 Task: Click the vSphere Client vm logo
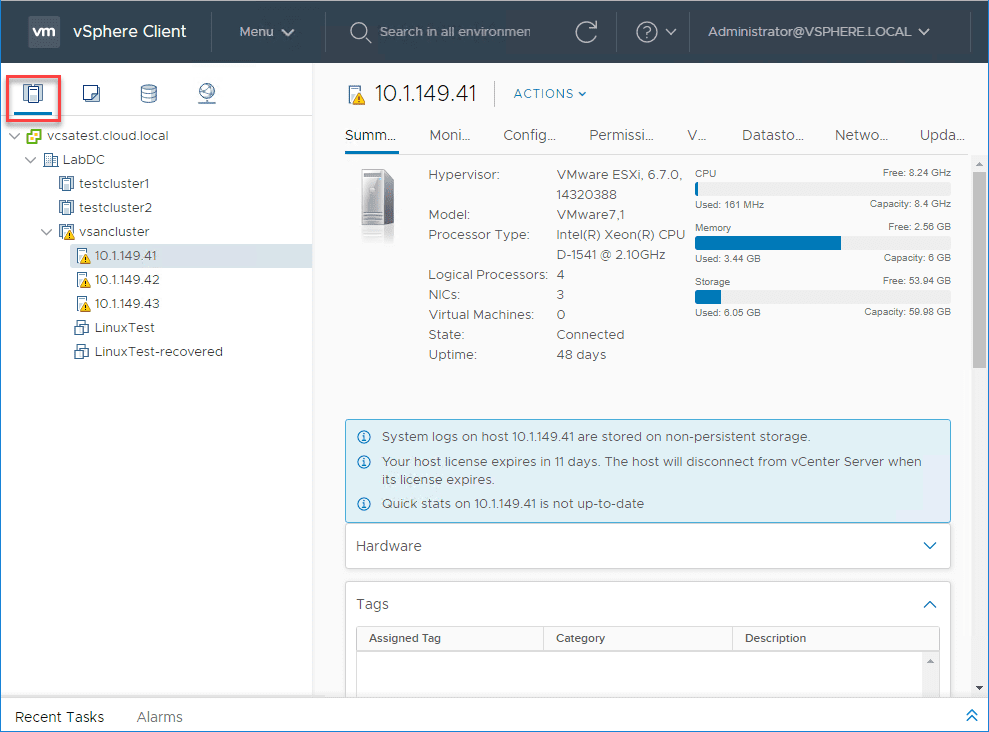coord(44,32)
